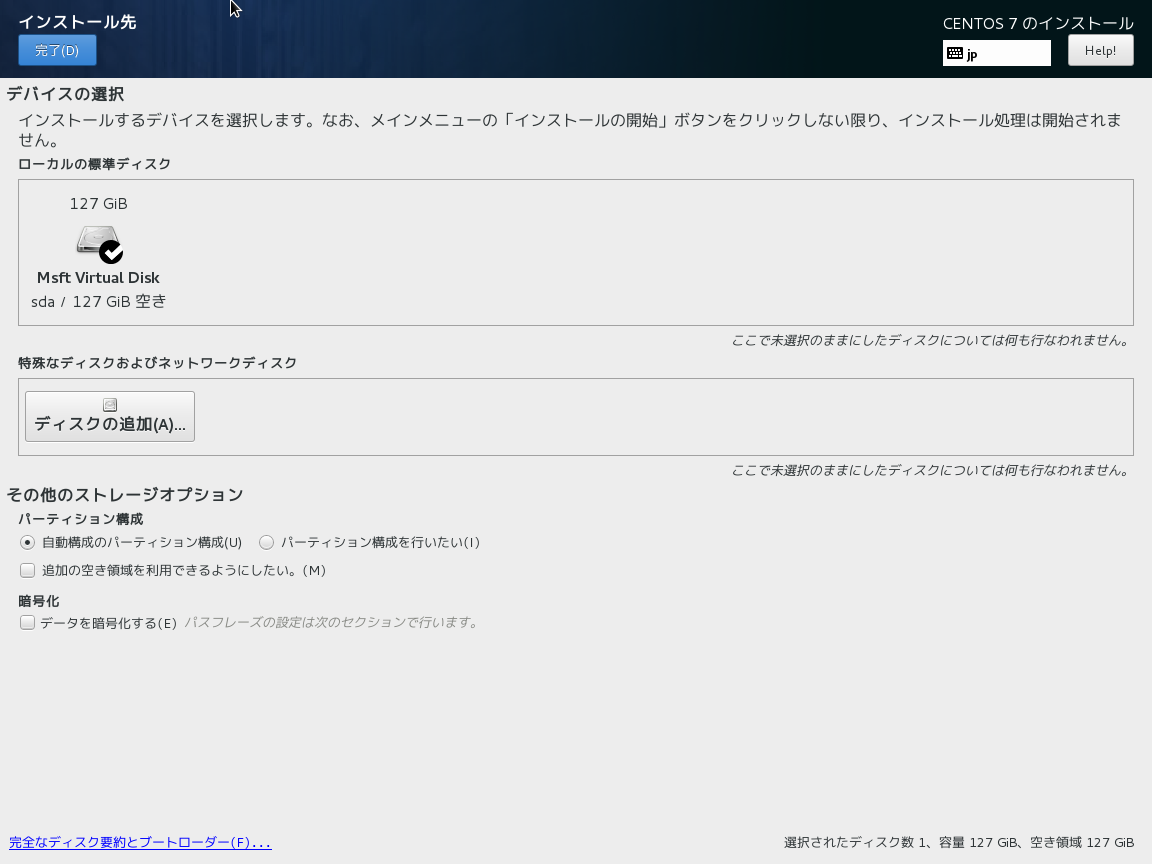Click the checkmark badge on the disk

[x=111, y=252]
